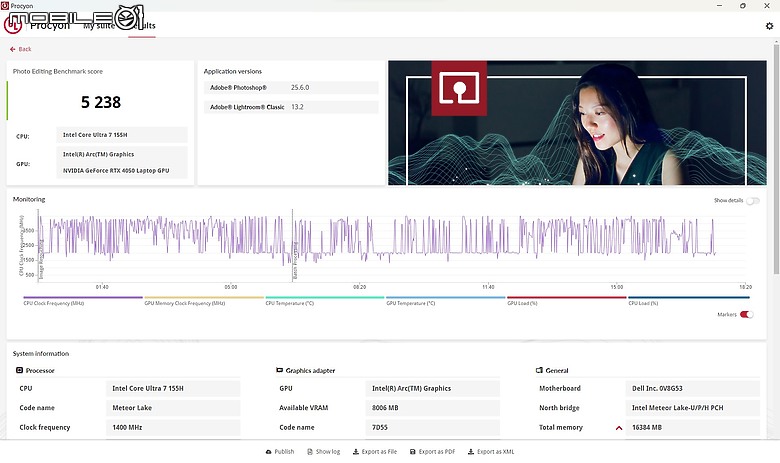Viewport: 780px width, 463px height.
Task: Collapse the Total memory row chevron
Action: [x=619, y=428]
